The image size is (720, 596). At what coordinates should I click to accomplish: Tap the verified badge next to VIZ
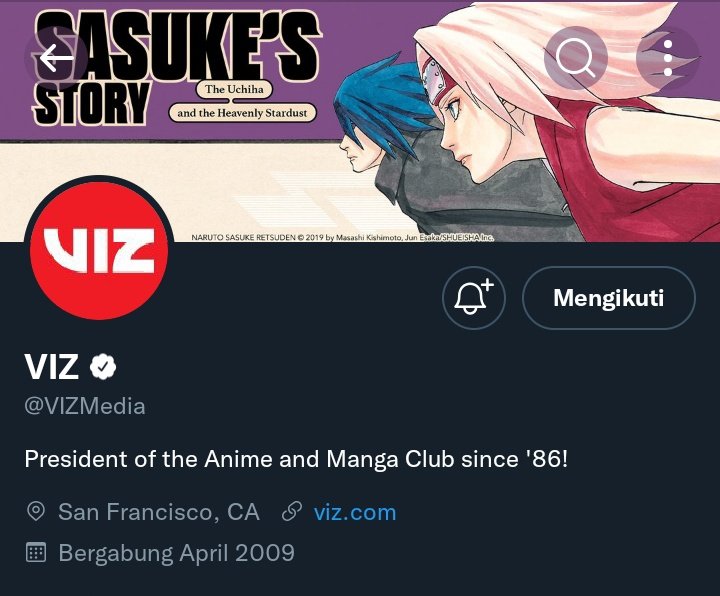[103, 366]
